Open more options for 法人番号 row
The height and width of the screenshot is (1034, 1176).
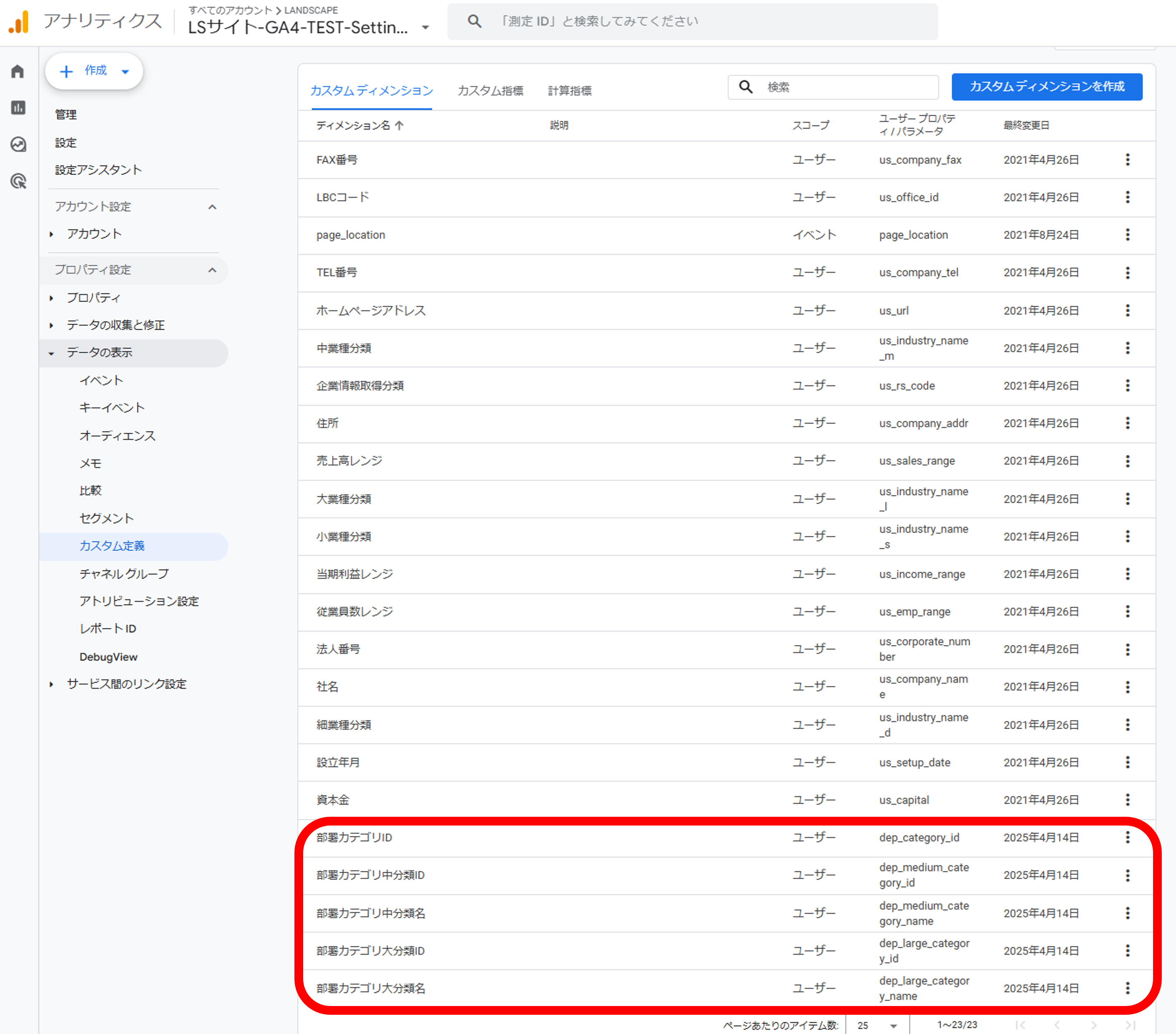click(1128, 649)
